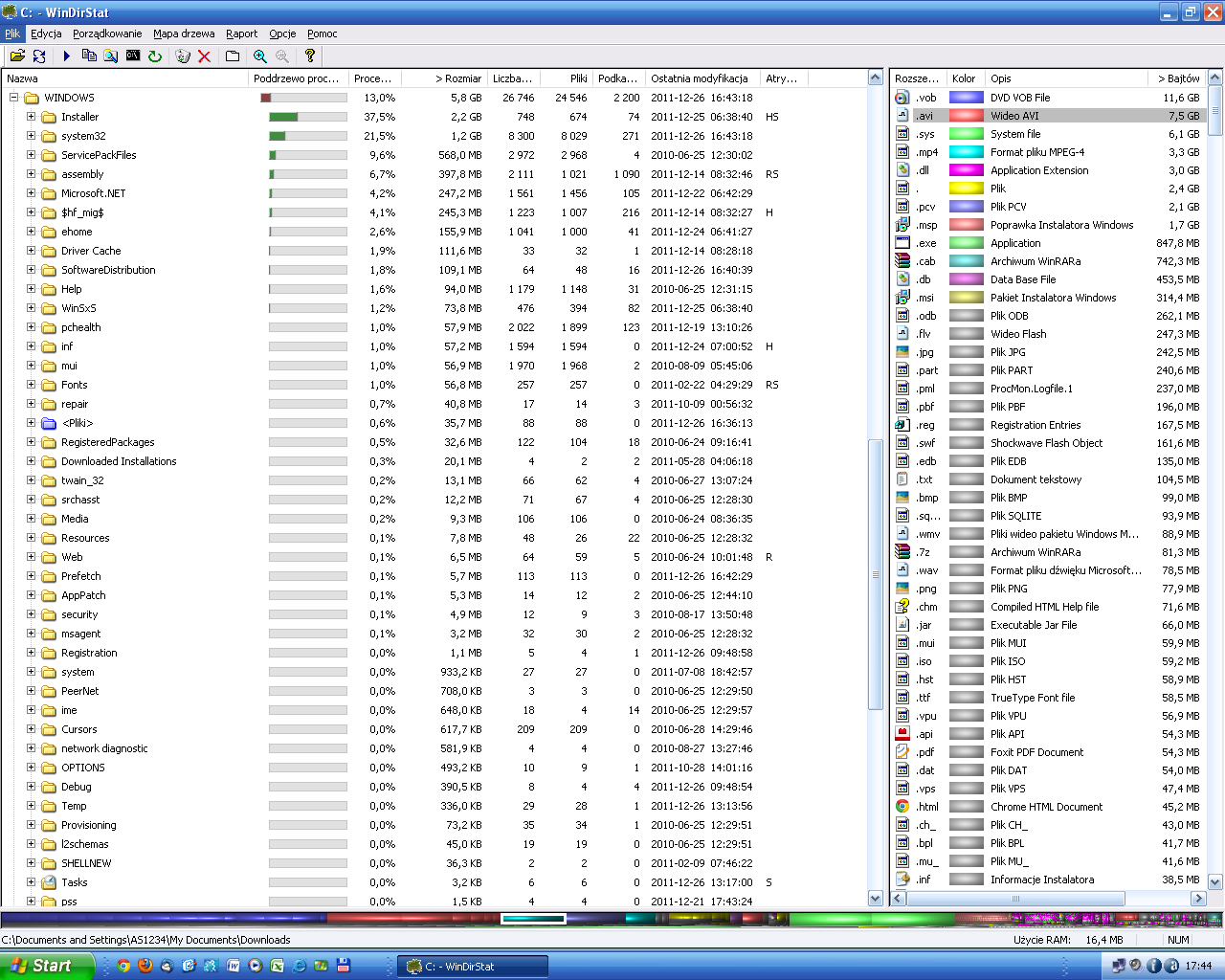The height and width of the screenshot is (980, 1225).
Task: Click the Delete to Recycle Bin icon
Action: click(183, 56)
